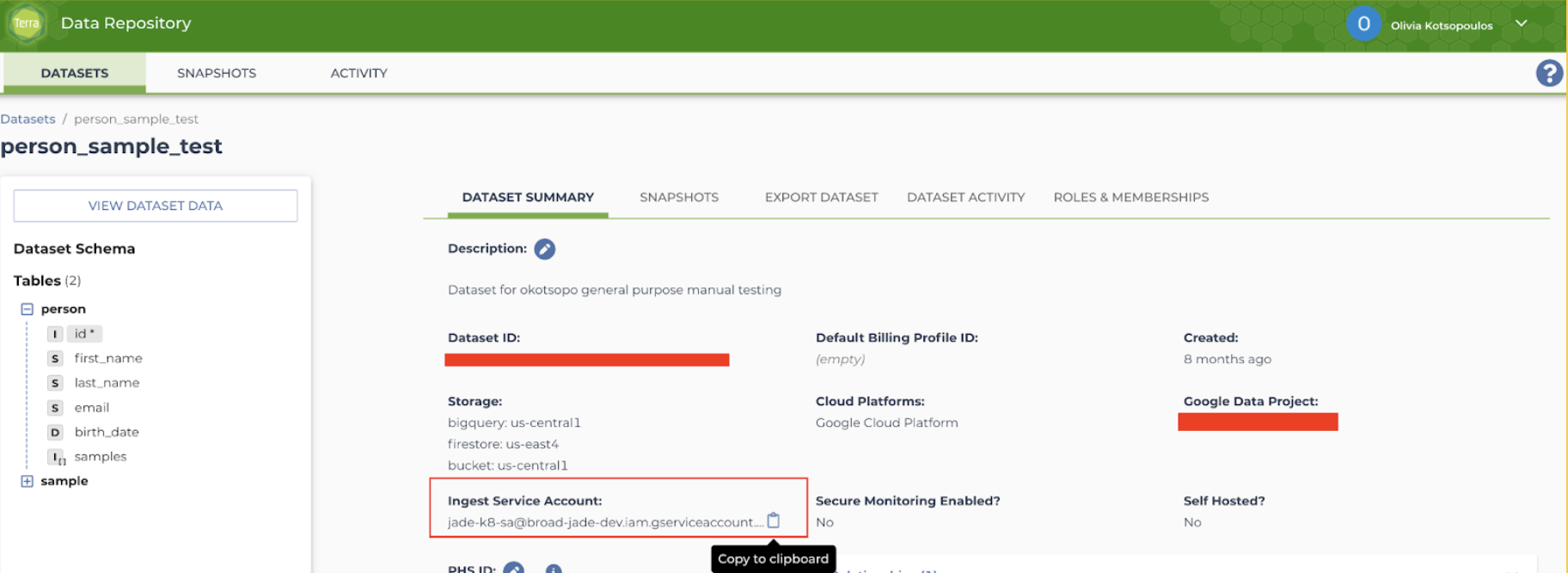Open the dataset Snapshots sub-tab
Screen dimensions: 1568x573
coord(679,197)
